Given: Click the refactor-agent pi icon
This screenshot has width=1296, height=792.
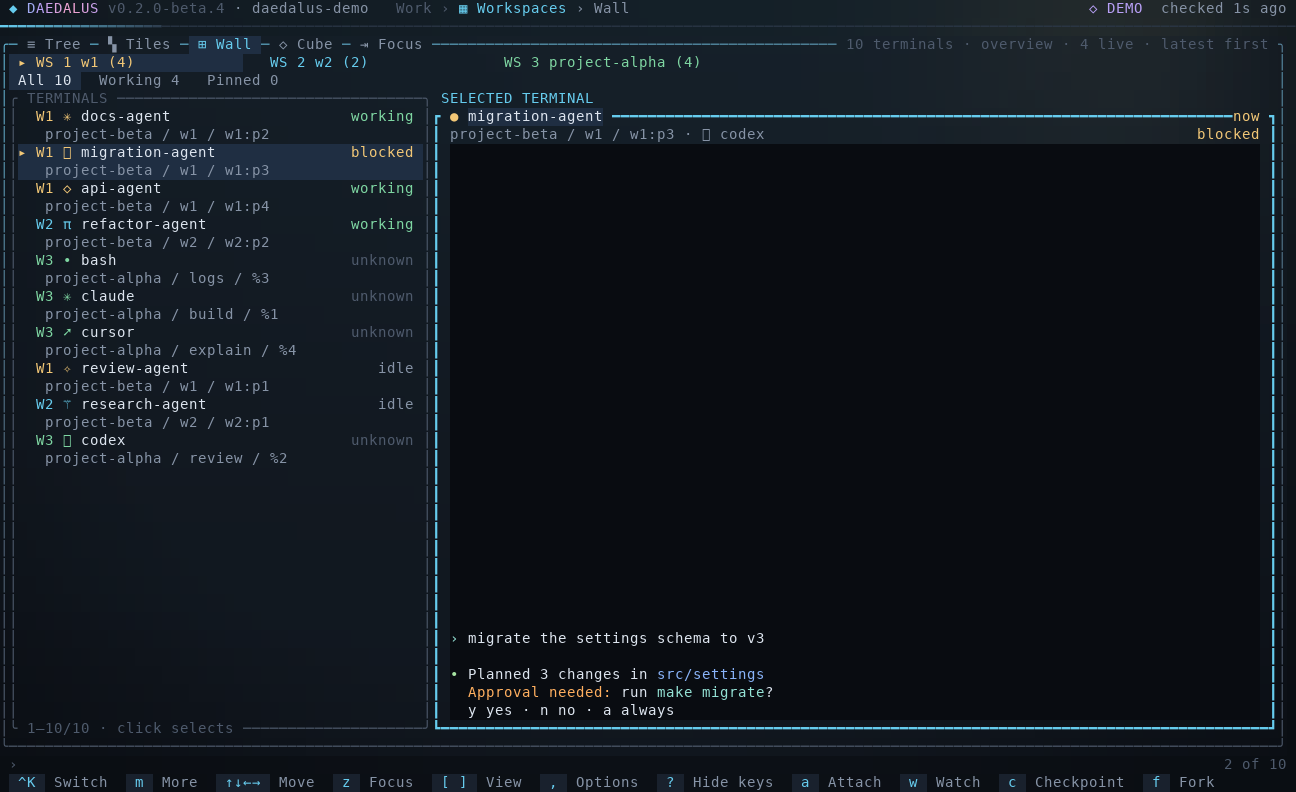Looking at the screenshot, I should (x=67, y=224).
